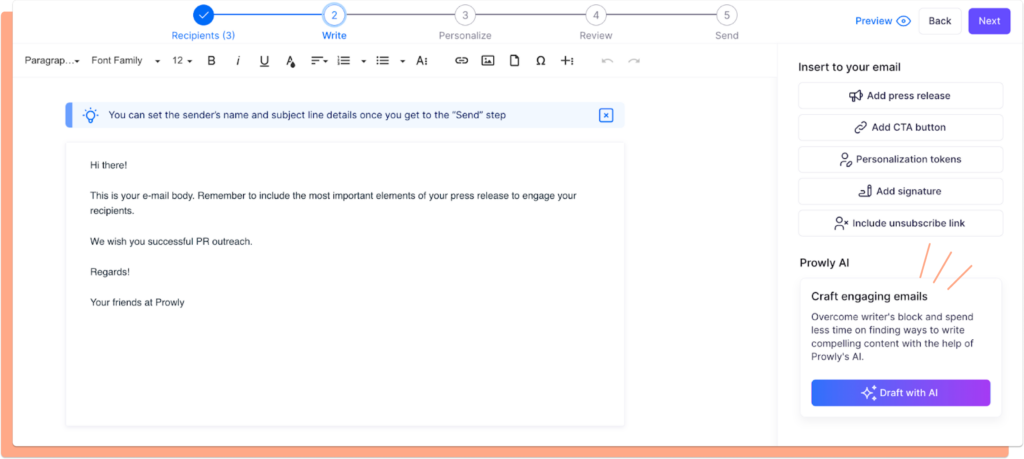Toggle underline formatting
1024x459 pixels.
(x=264, y=61)
